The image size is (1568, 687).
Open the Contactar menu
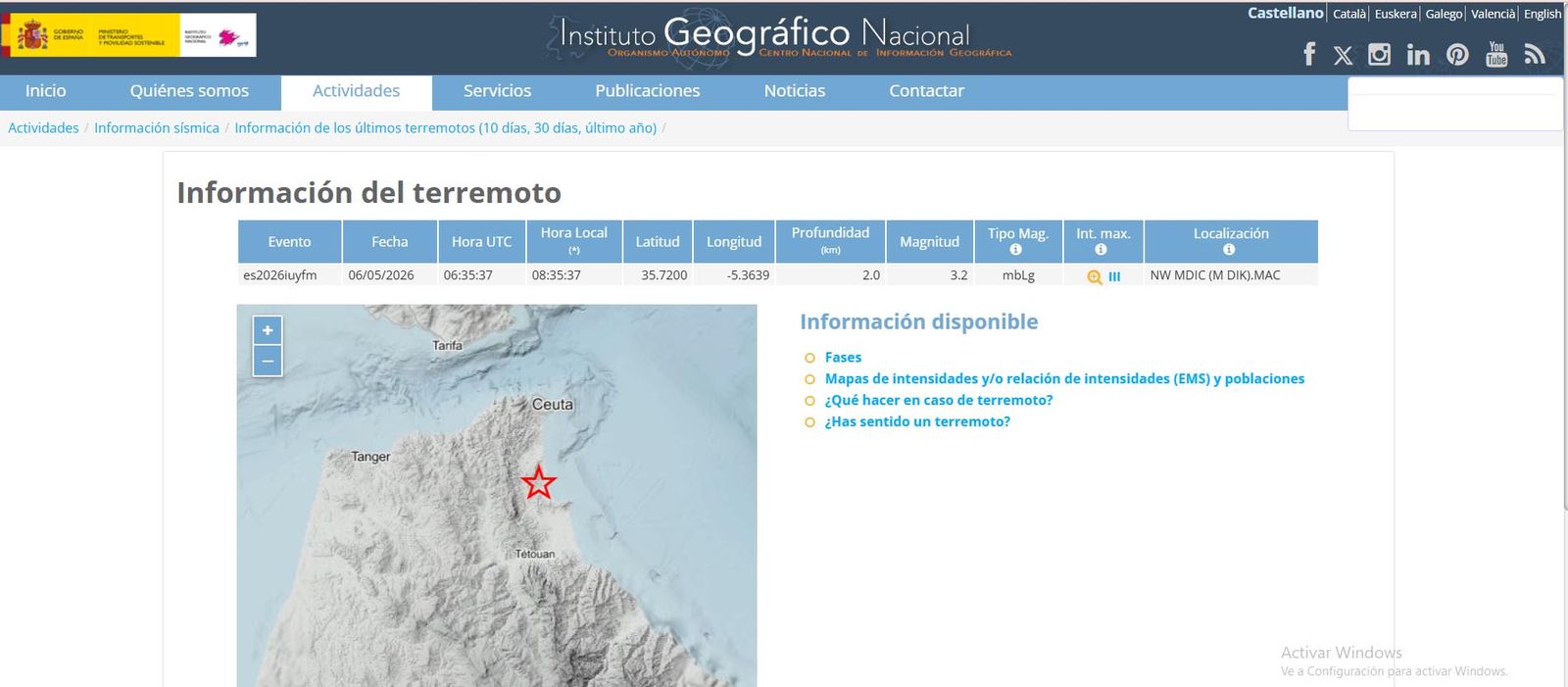926,91
